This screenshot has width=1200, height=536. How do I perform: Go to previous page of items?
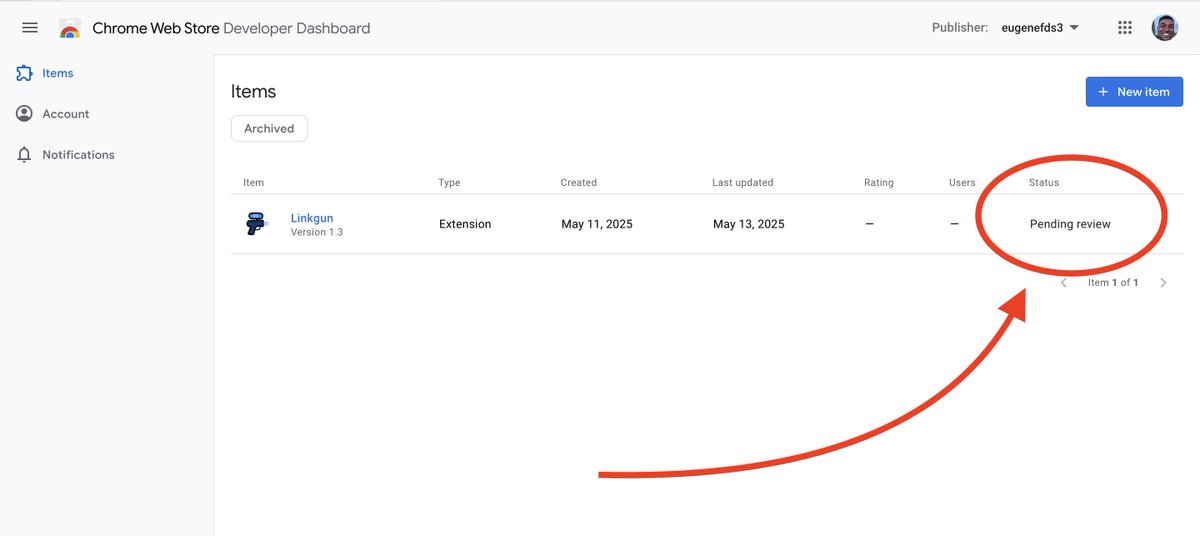coord(1064,283)
